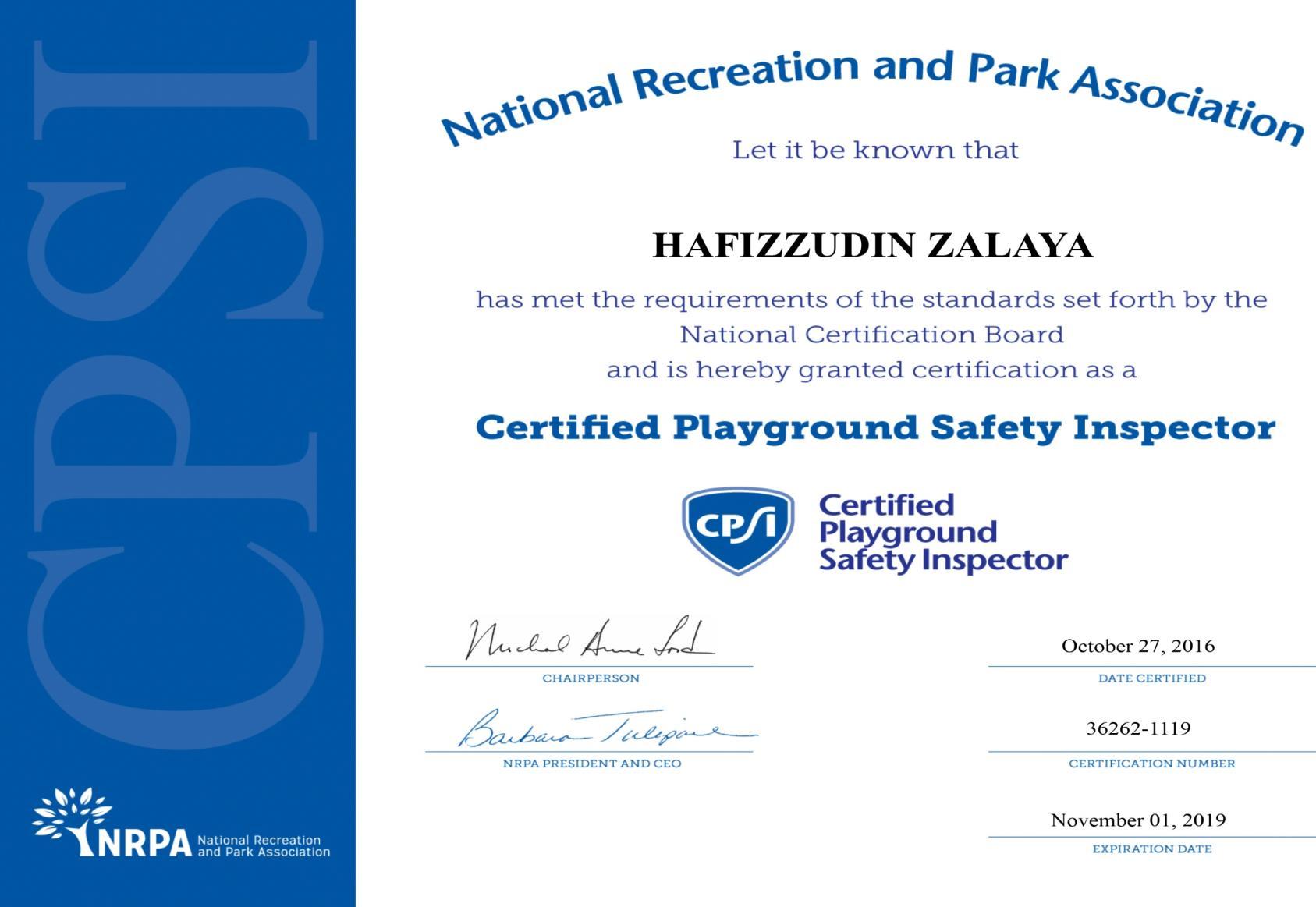This screenshot has width=1316, height=907.
Task: Select the CHAIRPERSON label
Action: [591, 678]
